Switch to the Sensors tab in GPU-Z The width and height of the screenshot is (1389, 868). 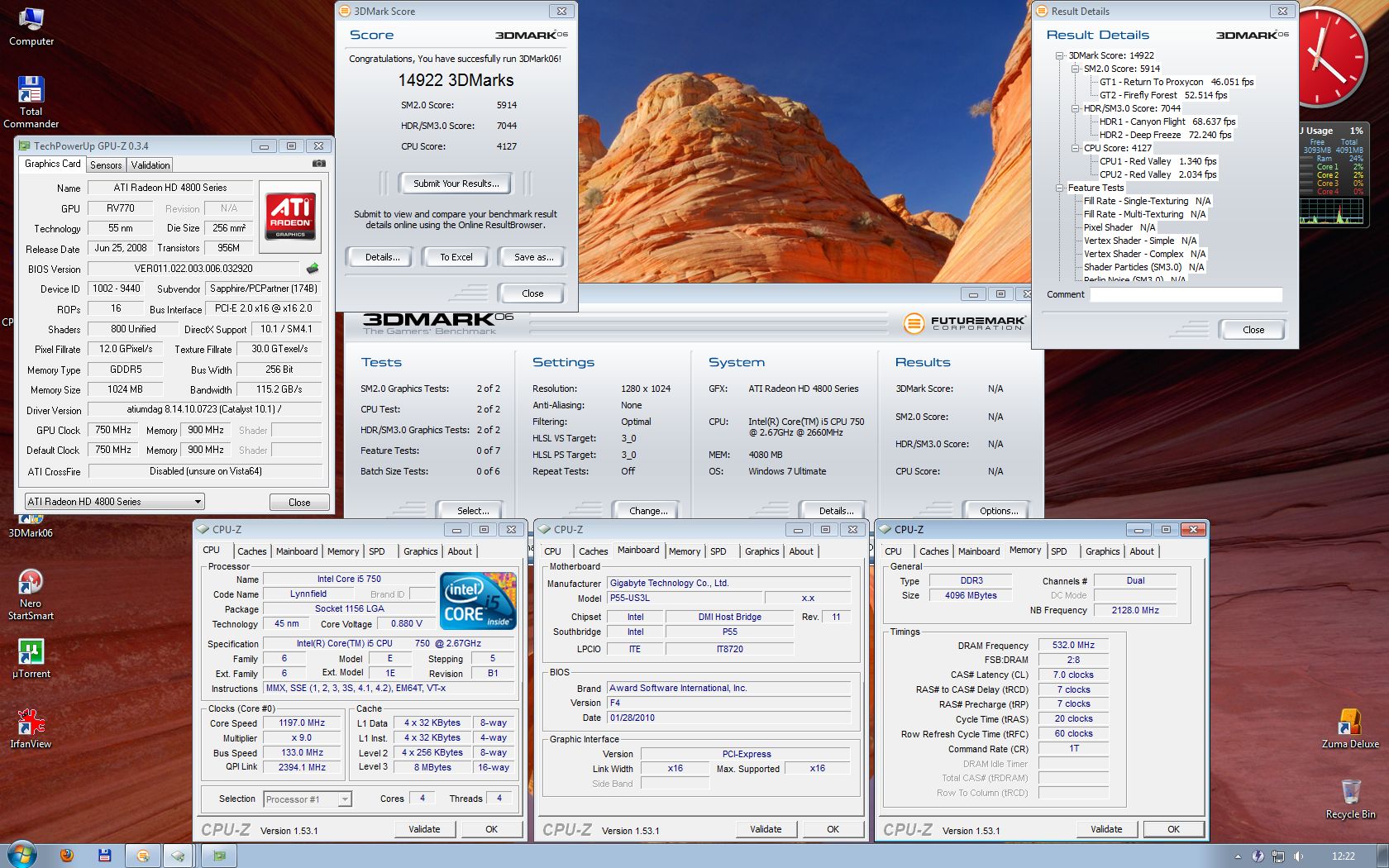pos(106,165)
